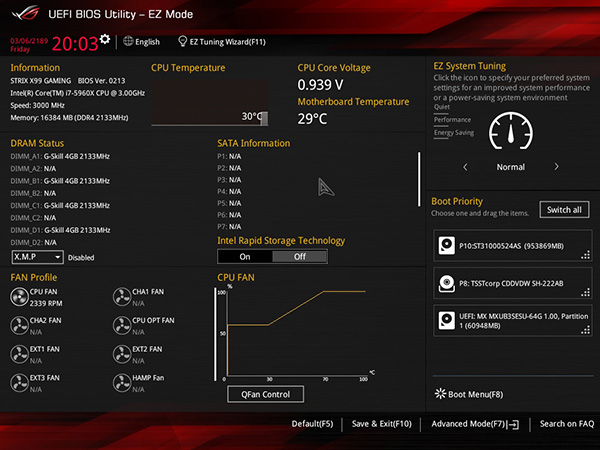This screenshot has height=450, width=600.
Task: Open Boot Menu(F8)
Action: pos(475,394)
